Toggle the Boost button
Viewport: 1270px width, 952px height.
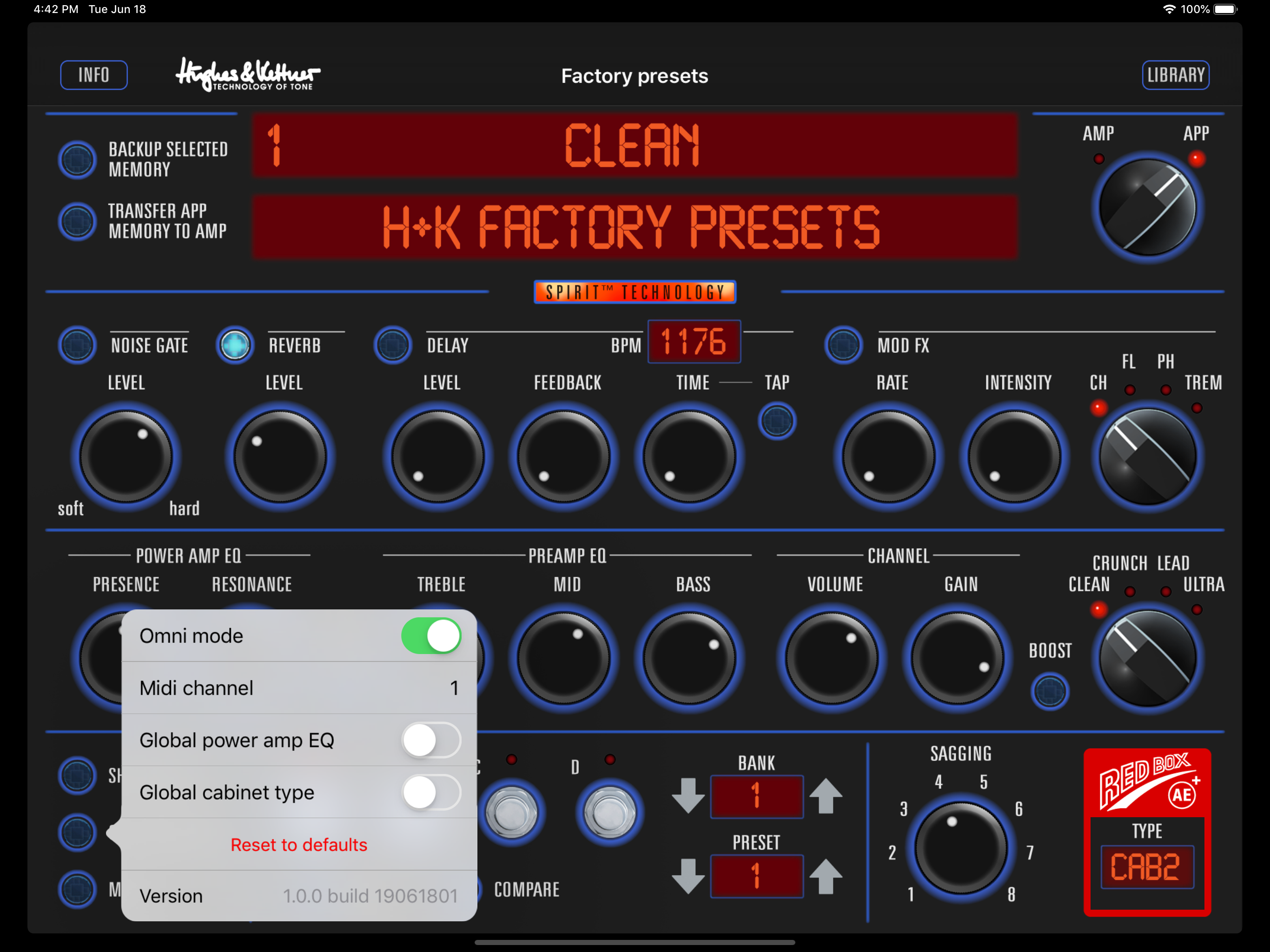point(1050,691)
